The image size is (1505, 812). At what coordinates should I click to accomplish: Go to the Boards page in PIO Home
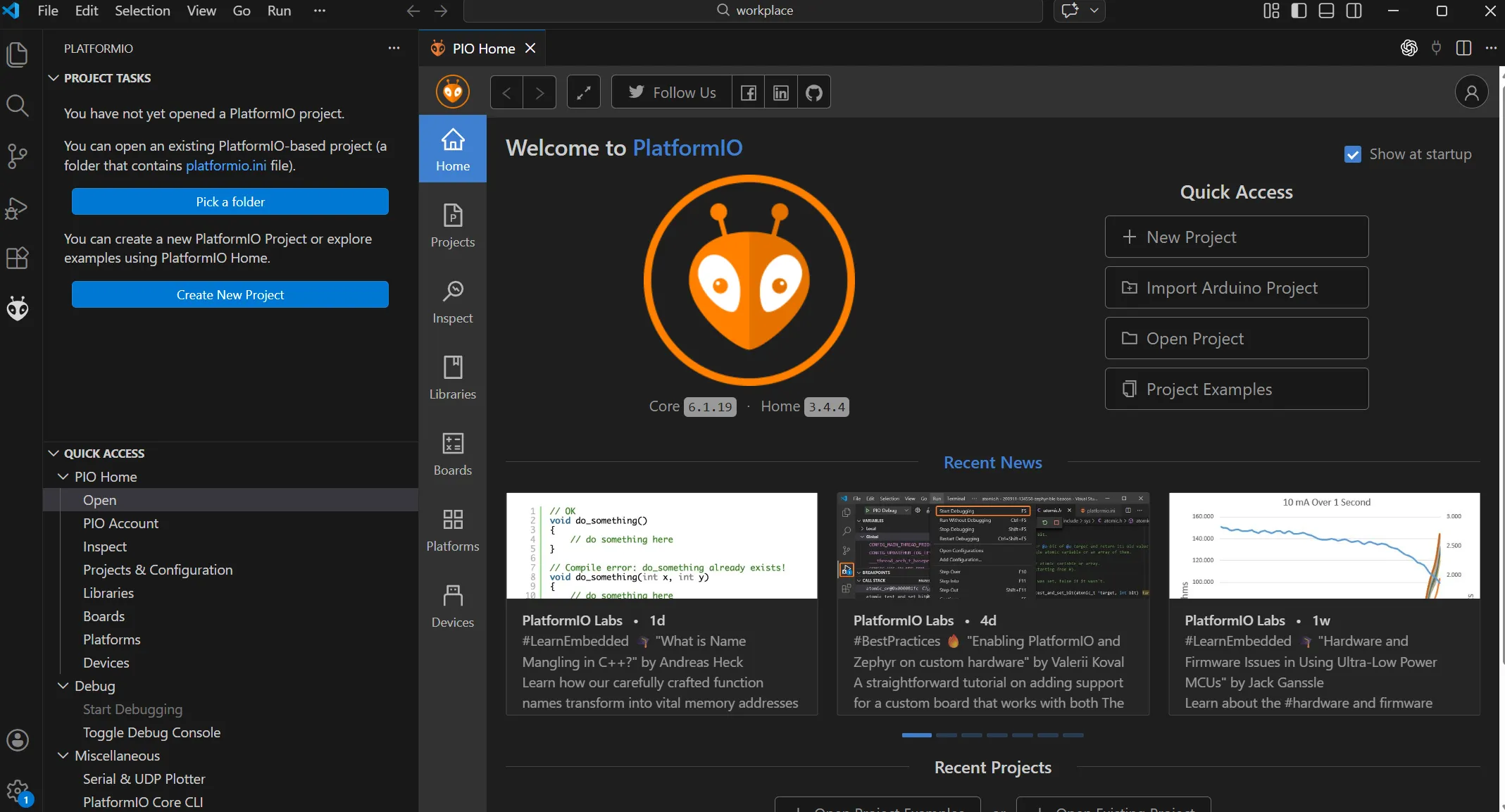[x=452, y=454]
